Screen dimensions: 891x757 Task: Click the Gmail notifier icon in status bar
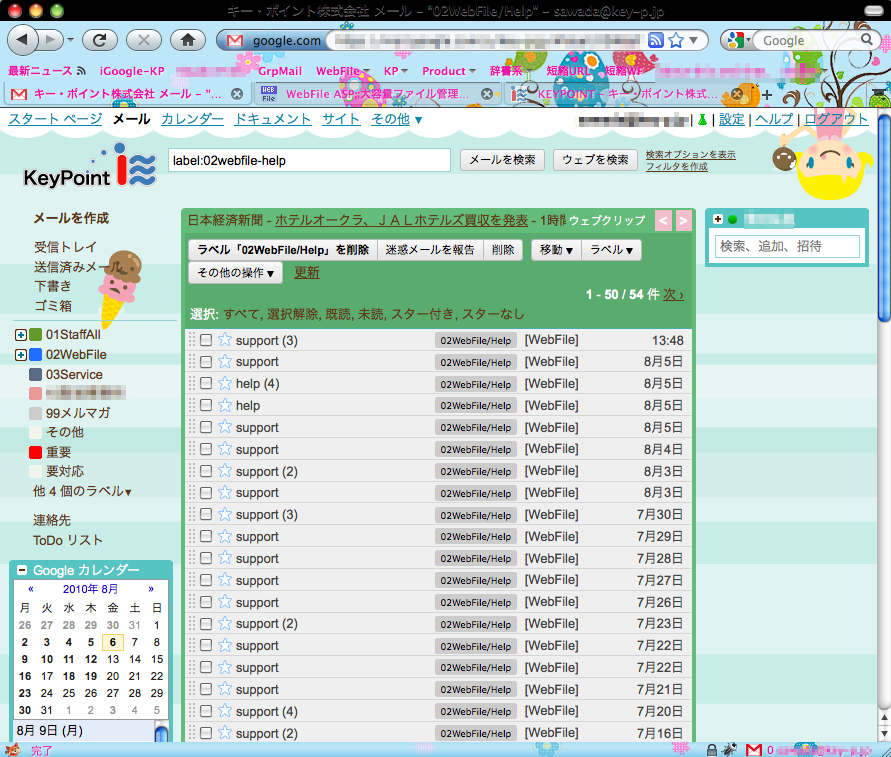click(x=753, y=750)
